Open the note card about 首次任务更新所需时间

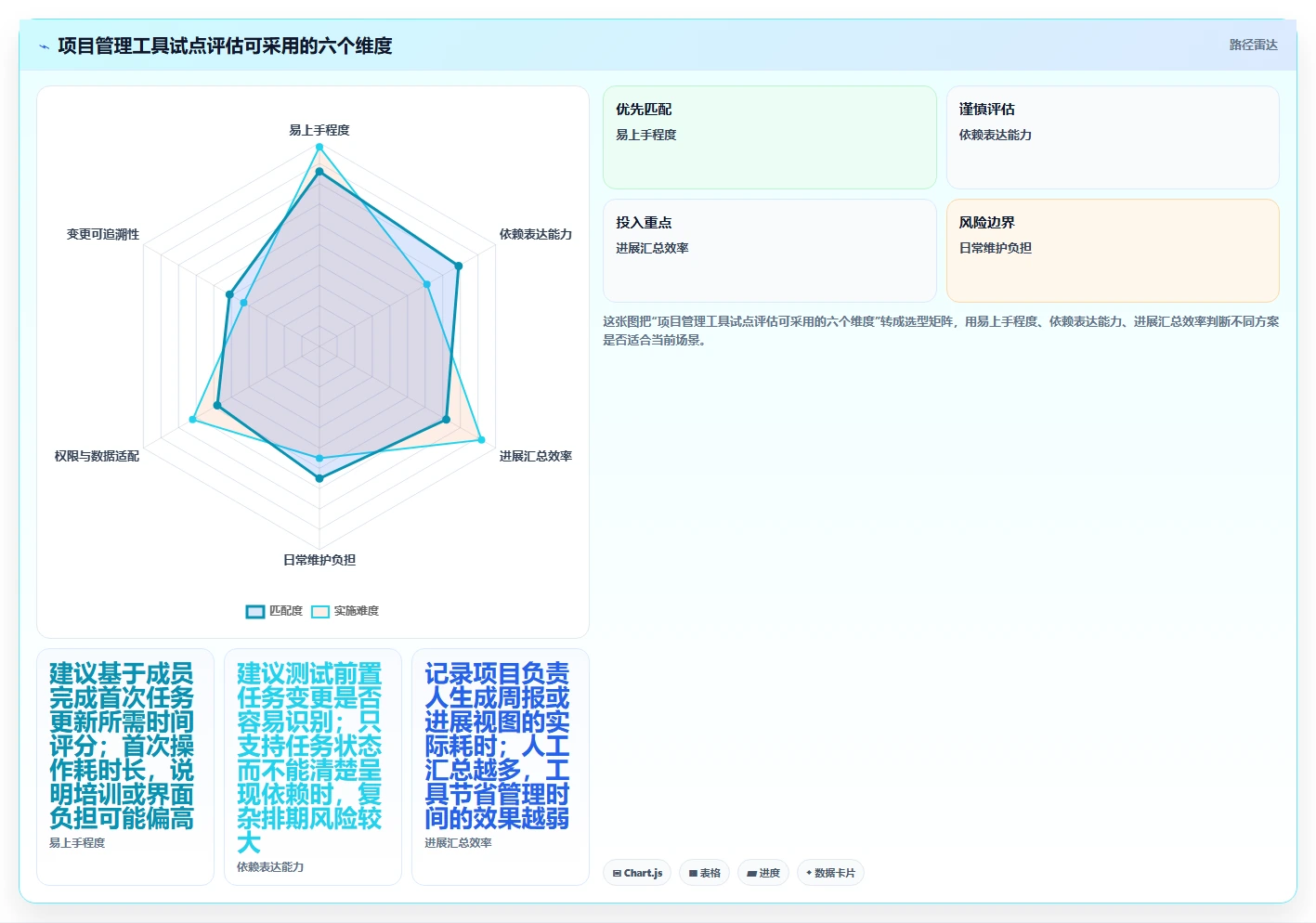point(125,767)
